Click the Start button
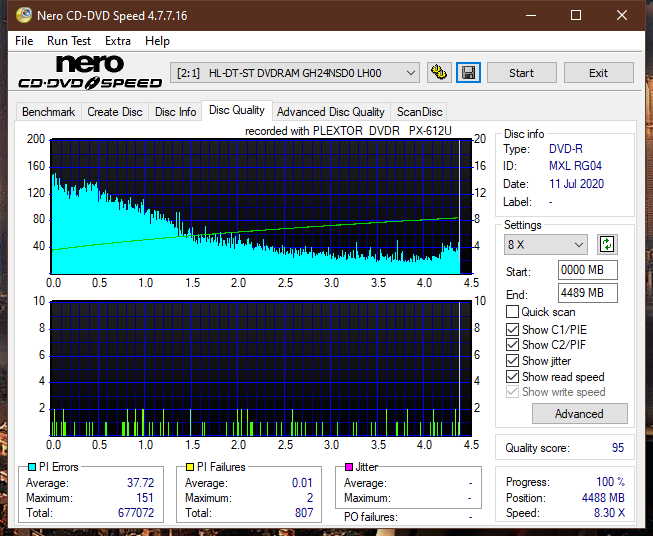Viewport: 653px width, 536px height. tap(521, 73)
